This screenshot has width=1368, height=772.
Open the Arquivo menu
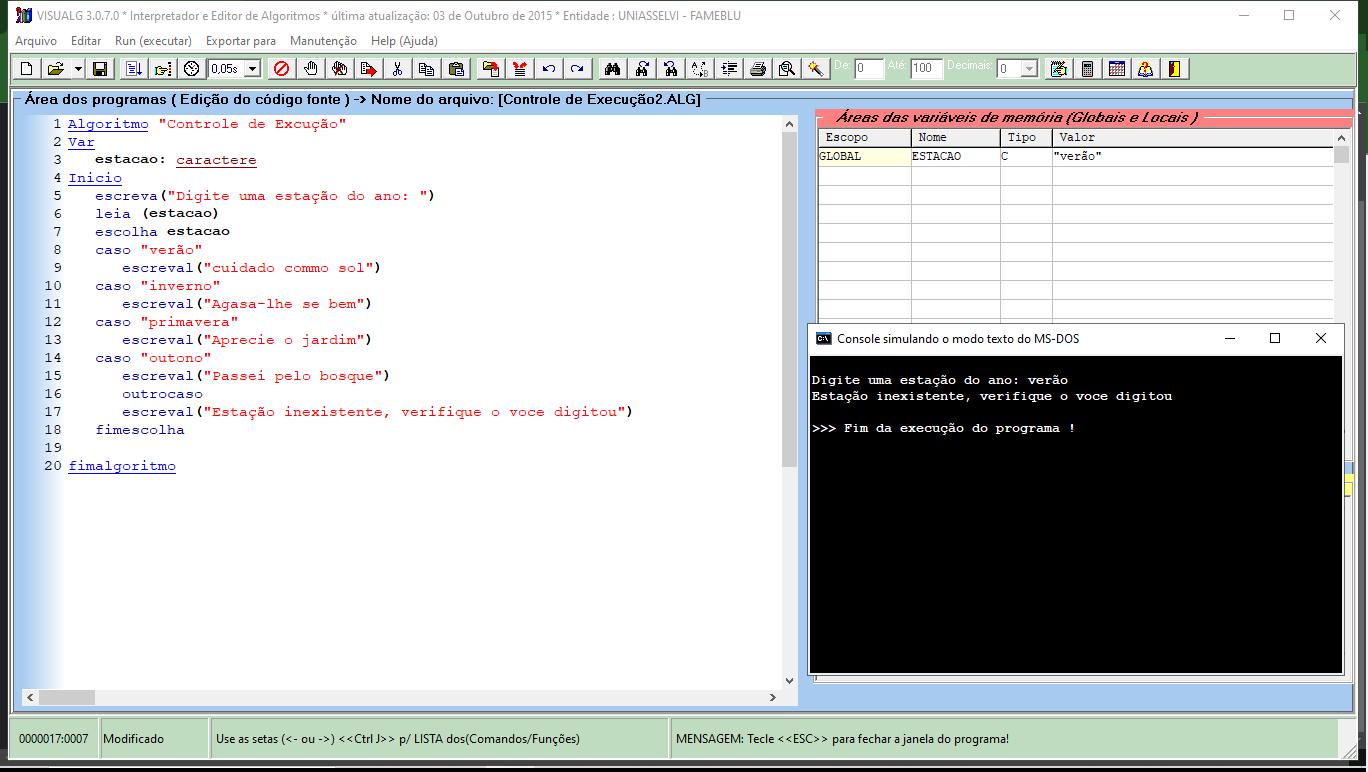pos(36,41)
